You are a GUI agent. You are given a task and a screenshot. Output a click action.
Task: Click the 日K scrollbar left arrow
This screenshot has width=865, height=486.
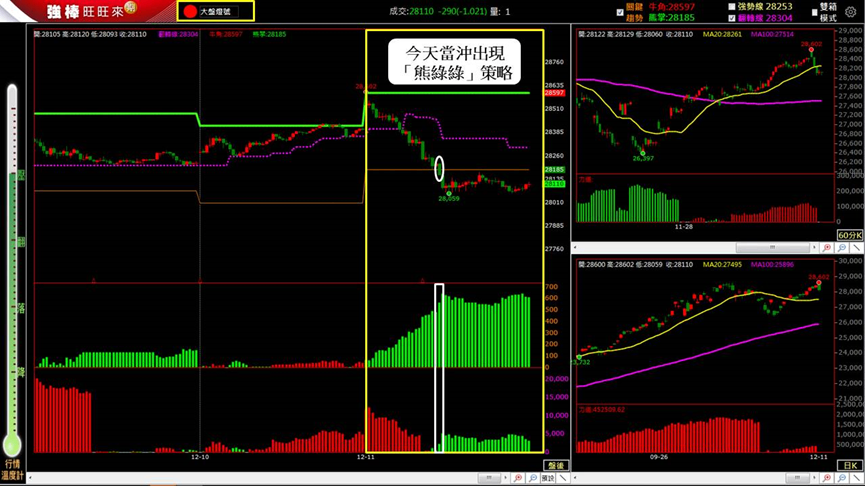[575, 478]
